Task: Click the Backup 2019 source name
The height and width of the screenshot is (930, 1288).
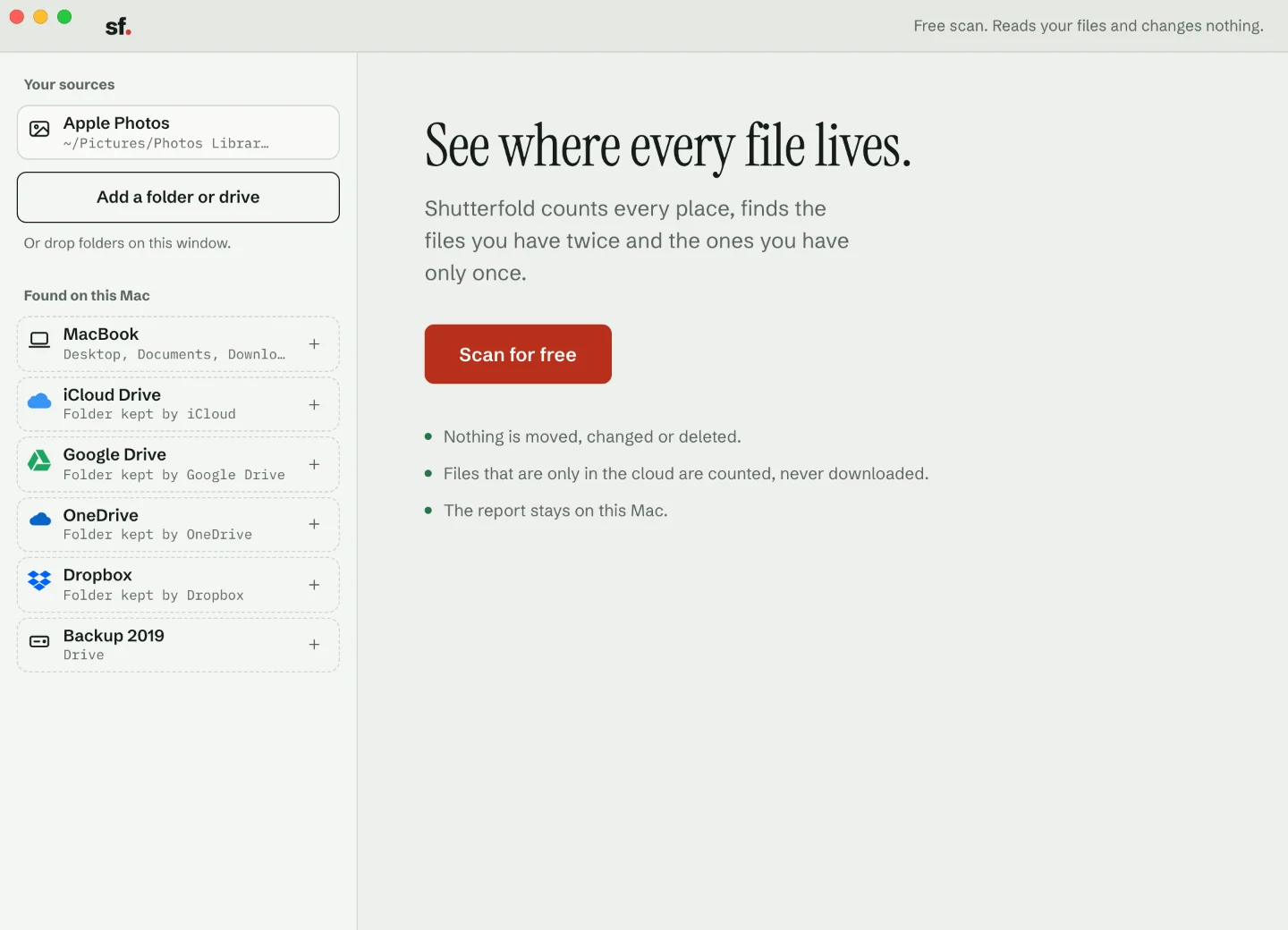Action: click(x=114, y=636)
